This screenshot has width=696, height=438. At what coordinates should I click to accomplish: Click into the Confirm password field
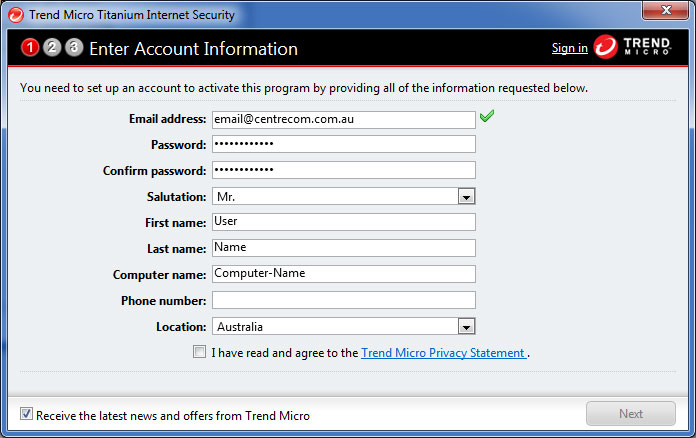[344, 170]
